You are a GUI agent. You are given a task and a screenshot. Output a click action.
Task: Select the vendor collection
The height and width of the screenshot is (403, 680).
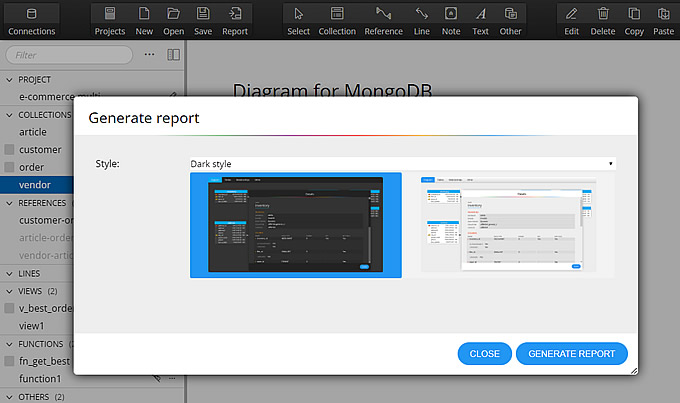coord(35,185)
